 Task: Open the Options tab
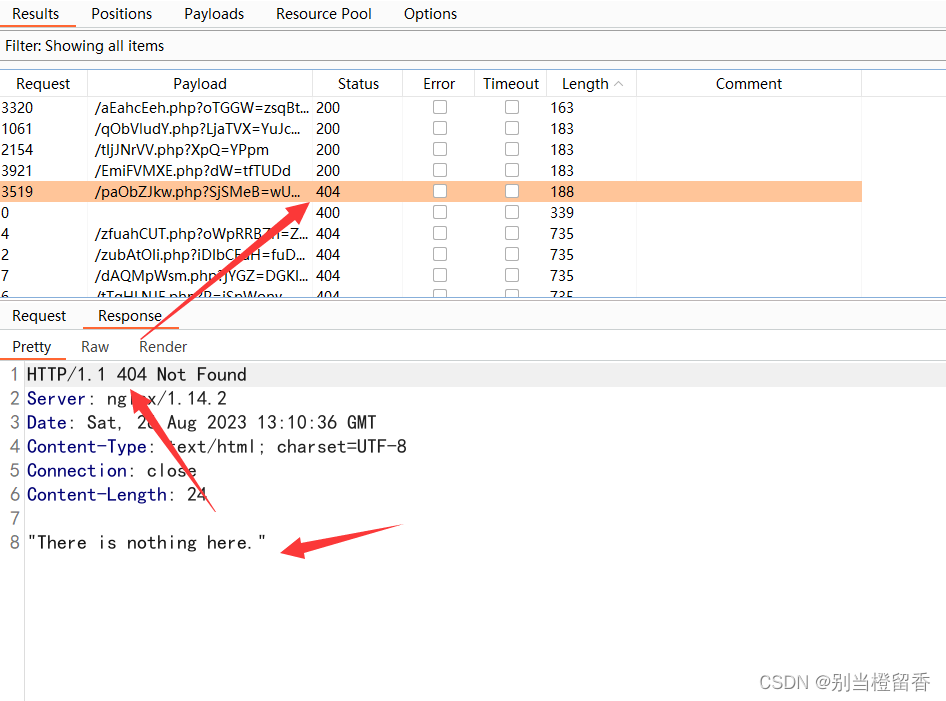430,14
